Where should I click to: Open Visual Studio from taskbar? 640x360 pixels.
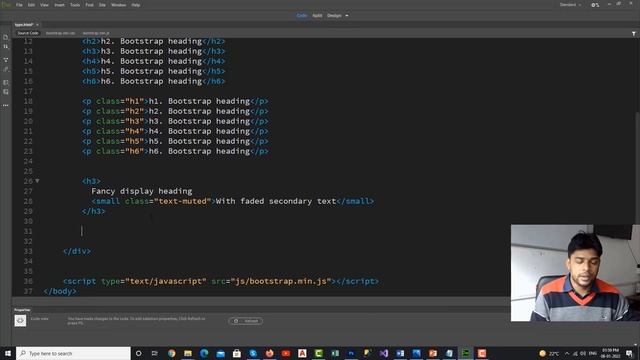tap(384, 353)
